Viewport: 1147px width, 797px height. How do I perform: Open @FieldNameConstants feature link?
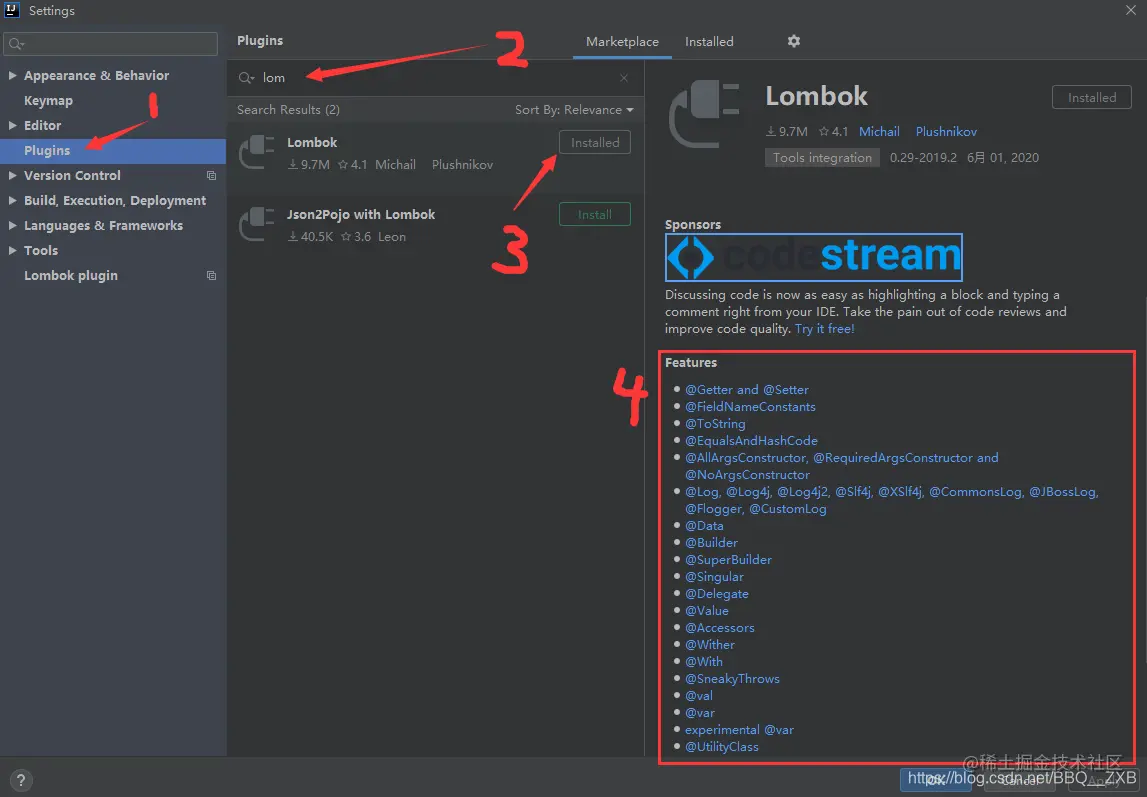tap(750, 407)
